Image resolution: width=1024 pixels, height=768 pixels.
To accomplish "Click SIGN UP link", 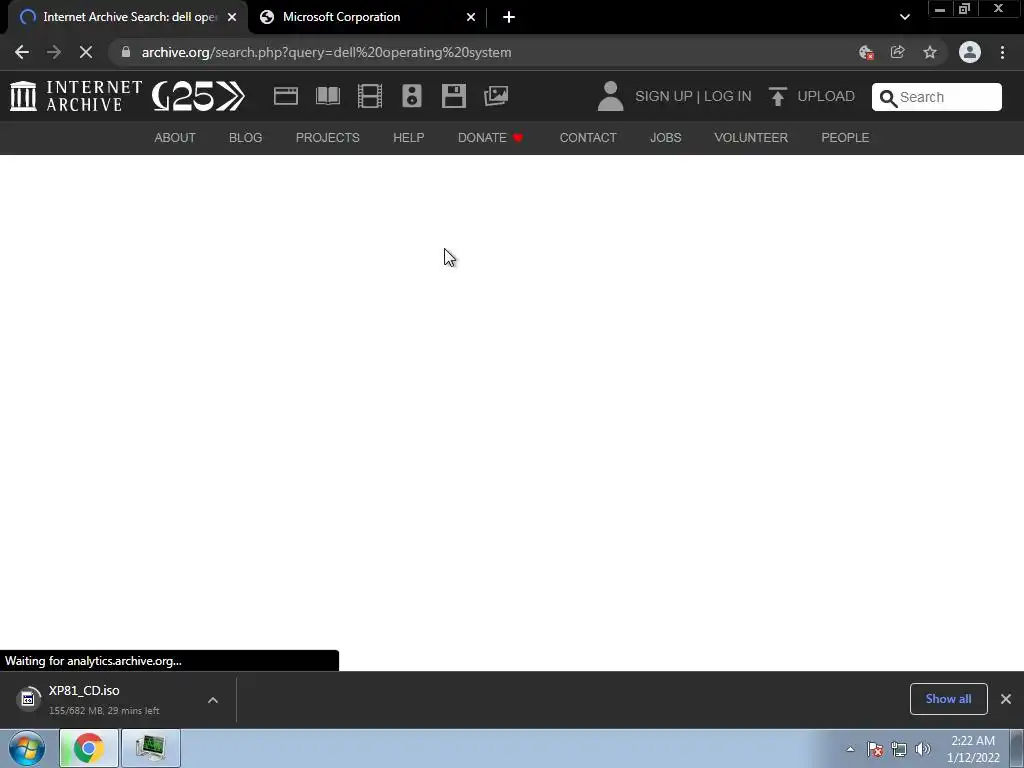I will click(x=664, y=96).
